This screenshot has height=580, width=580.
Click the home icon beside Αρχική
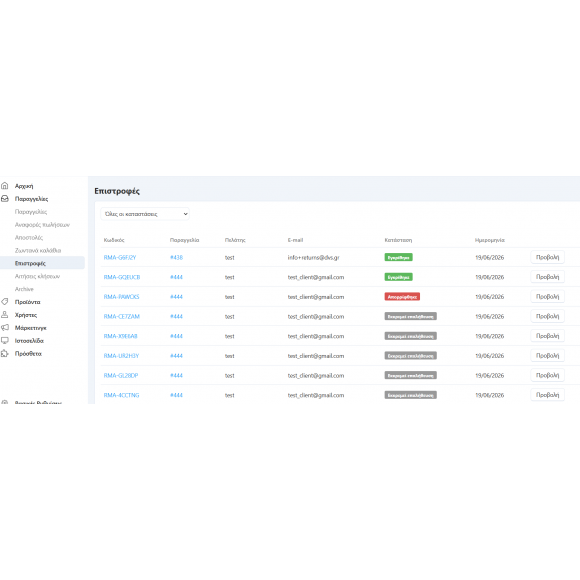click(5, 186)
